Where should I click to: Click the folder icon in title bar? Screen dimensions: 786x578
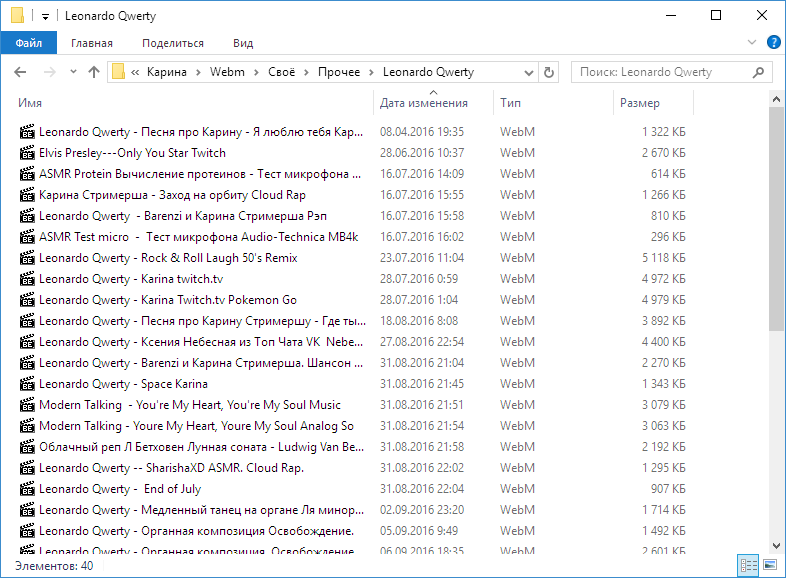pos(18,15)
